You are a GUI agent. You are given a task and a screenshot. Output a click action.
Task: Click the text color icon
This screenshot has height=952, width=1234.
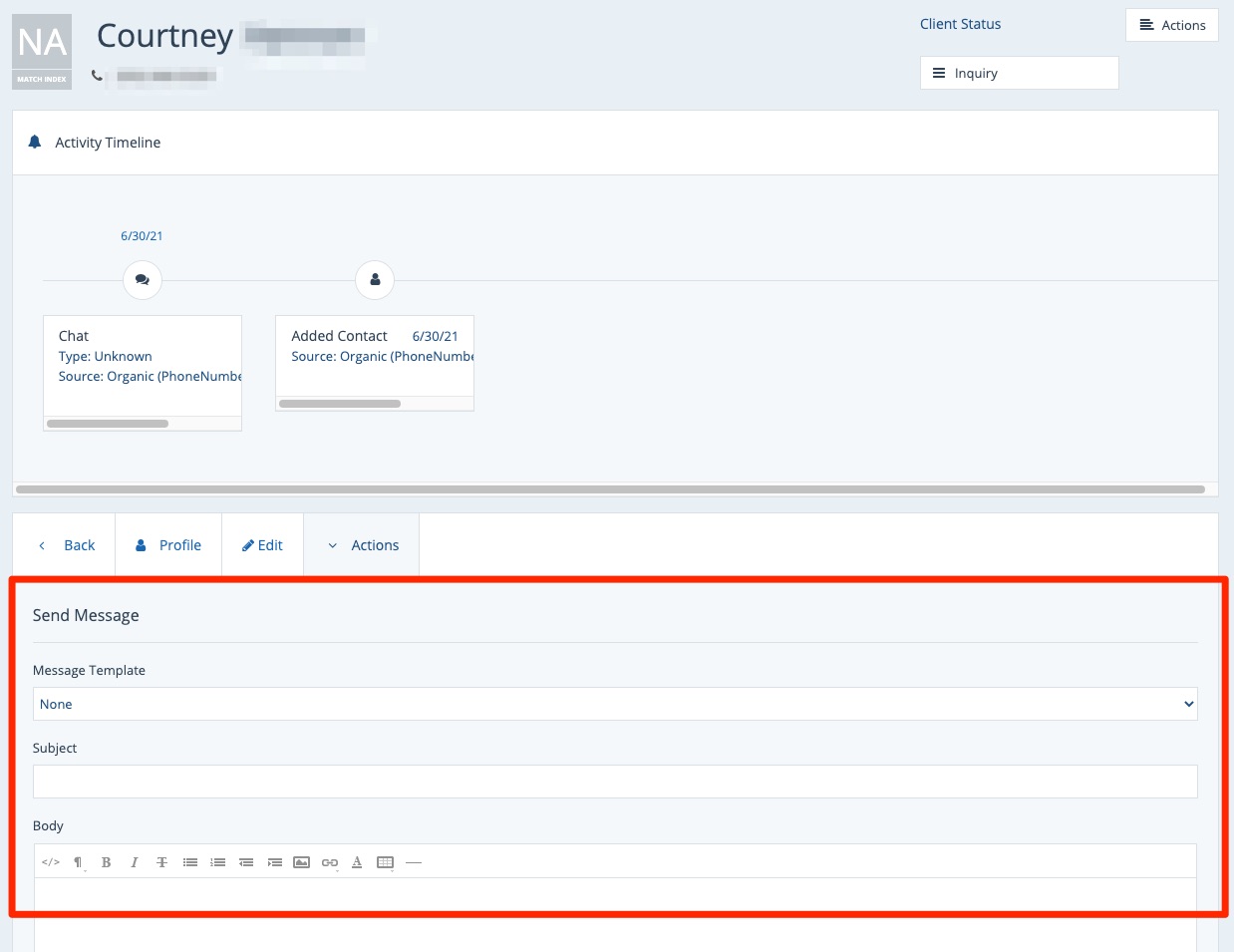(357, 862)
